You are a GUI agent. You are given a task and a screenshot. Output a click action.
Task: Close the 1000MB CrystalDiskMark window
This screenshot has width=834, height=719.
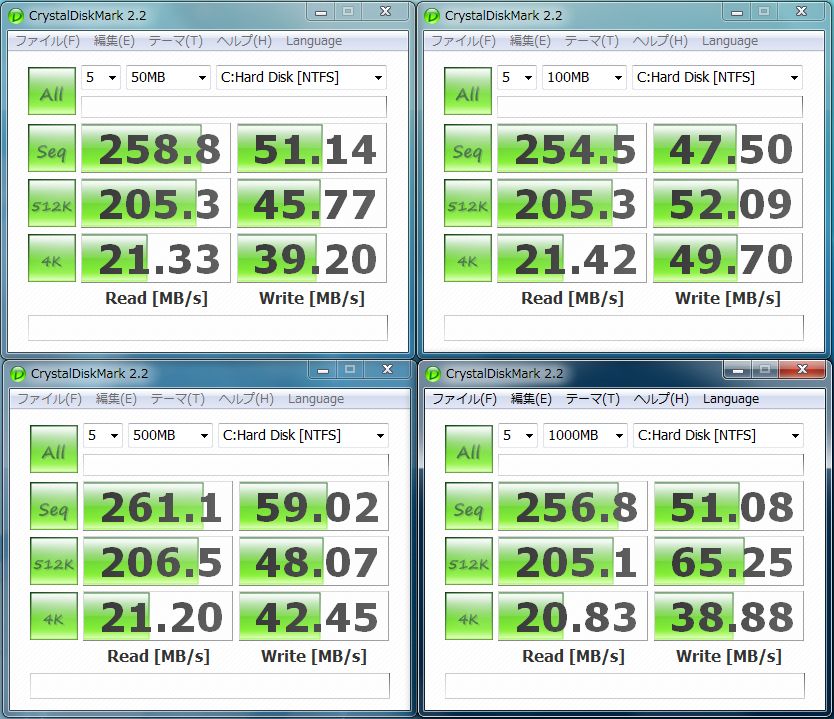tap(802, 369)
